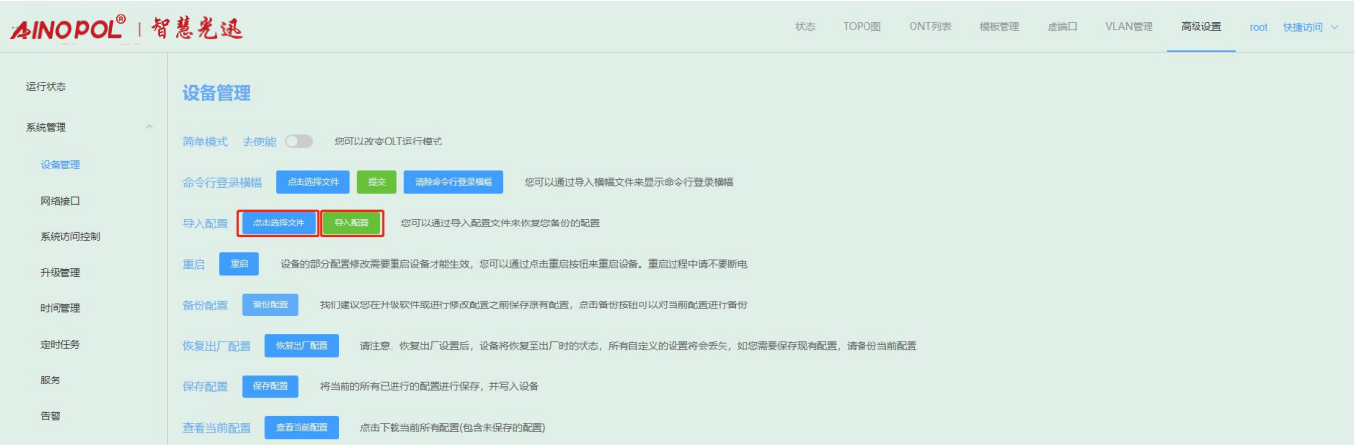Click the 备份配置 button
1355x445 pixels.
(270, 304)
